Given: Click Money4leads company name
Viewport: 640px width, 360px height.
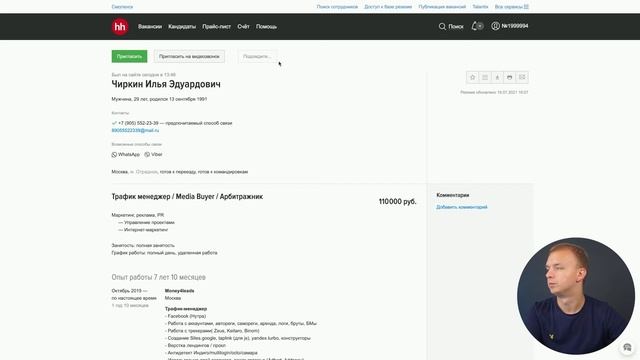Looking at the screenshot, I should [180, 291].
